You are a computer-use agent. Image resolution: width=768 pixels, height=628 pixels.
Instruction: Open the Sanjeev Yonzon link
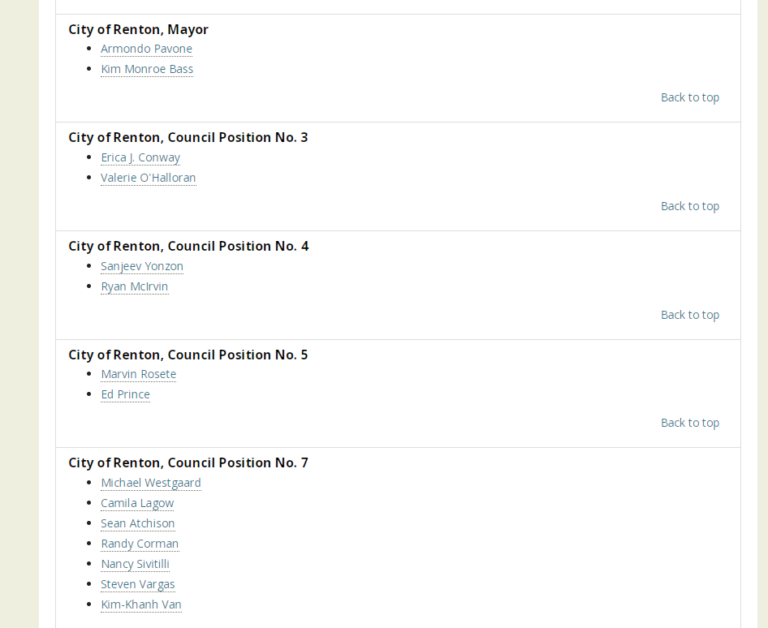[142, 266]
